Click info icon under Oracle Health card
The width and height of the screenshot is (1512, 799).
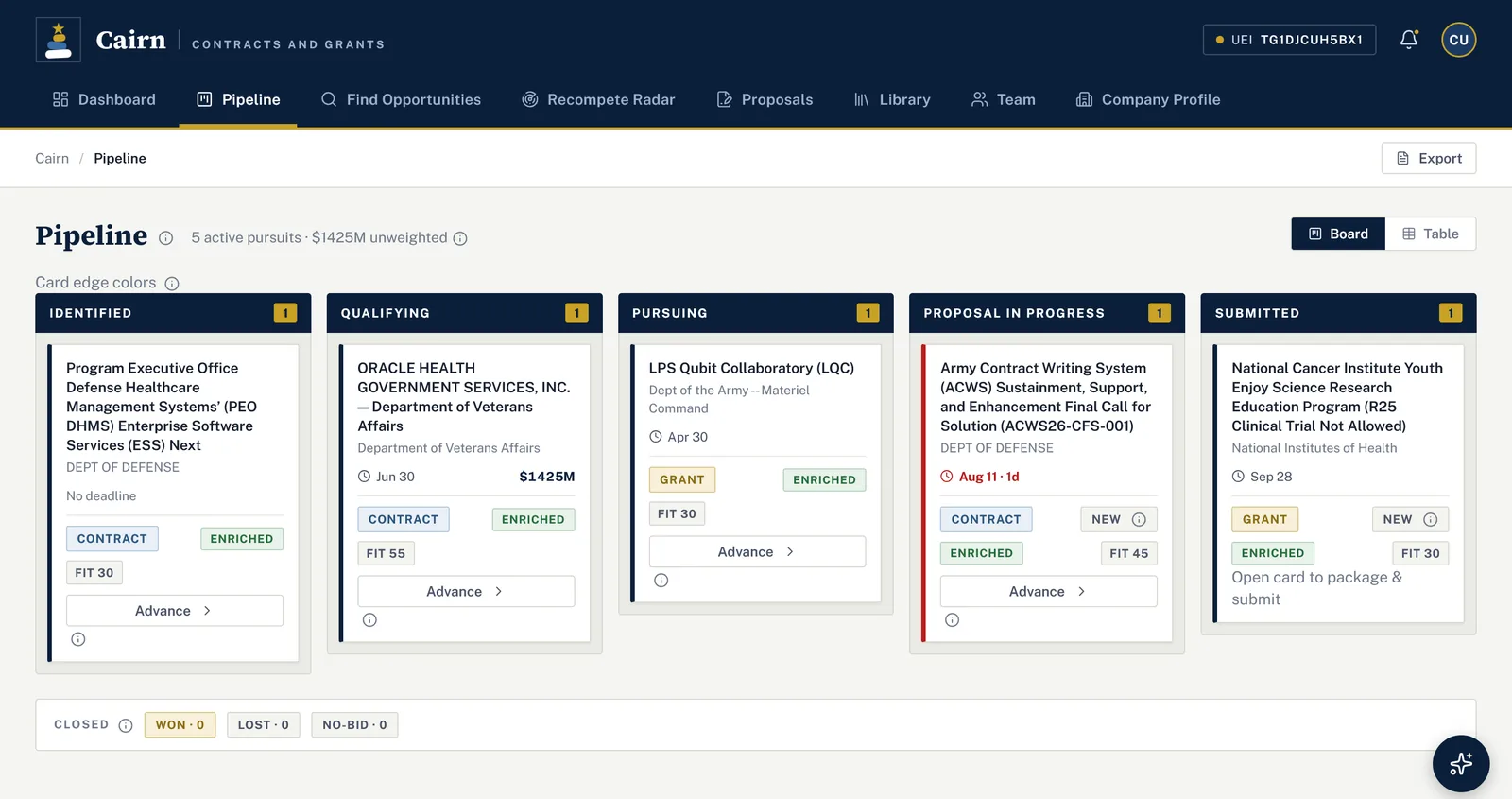point(369,620)
